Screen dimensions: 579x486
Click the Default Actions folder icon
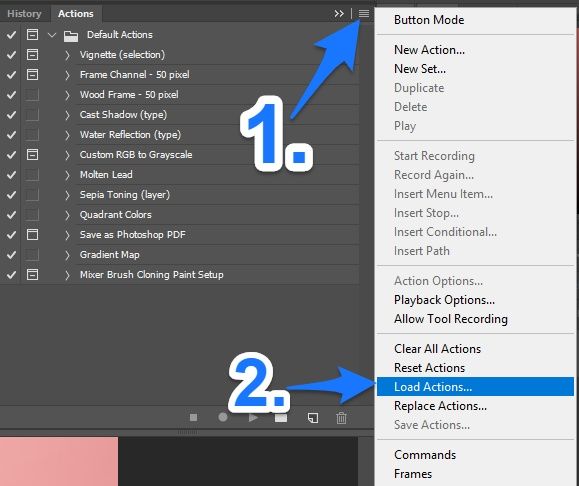point(71,36)
